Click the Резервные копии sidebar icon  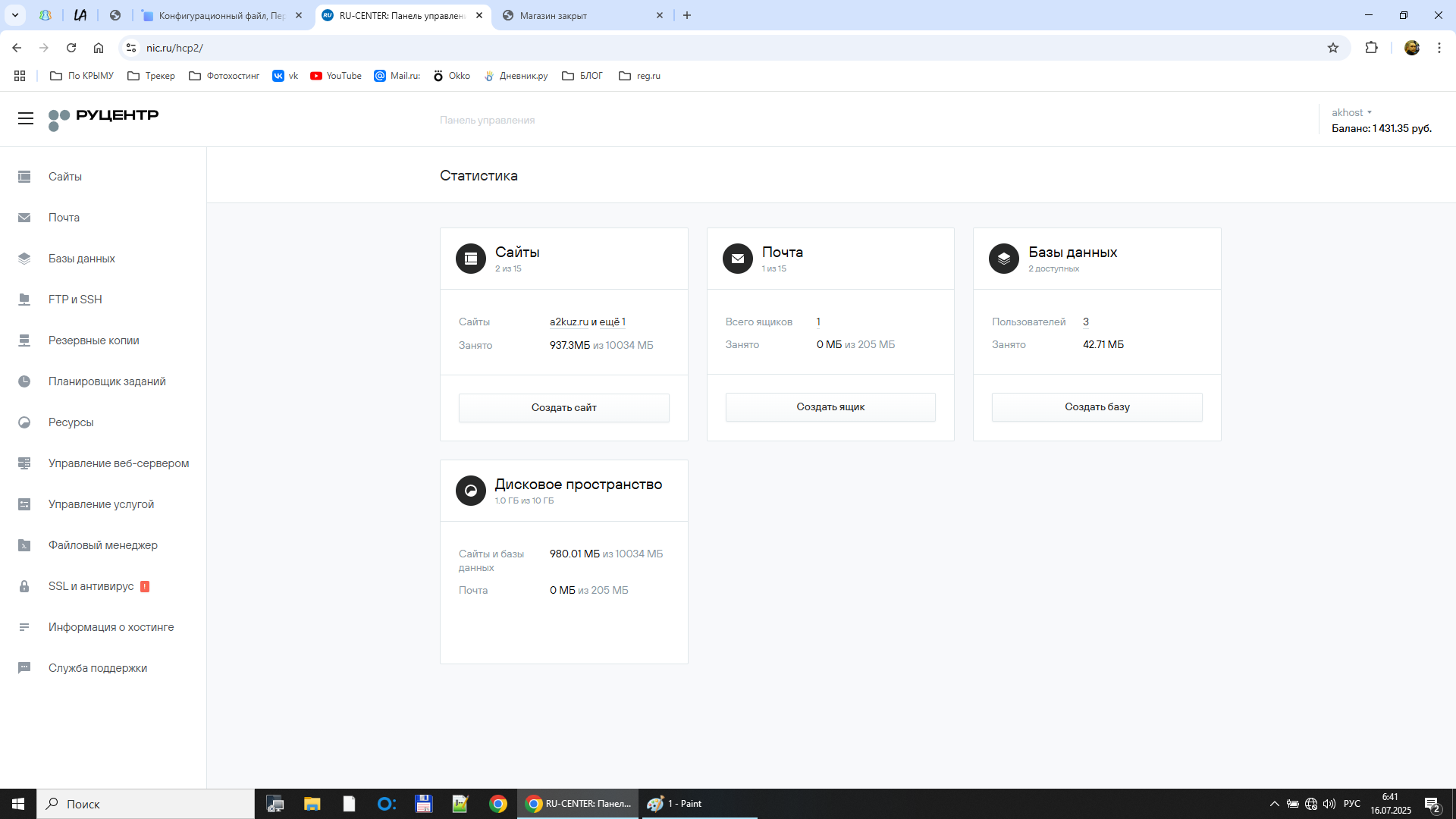[x=24, y=340]
